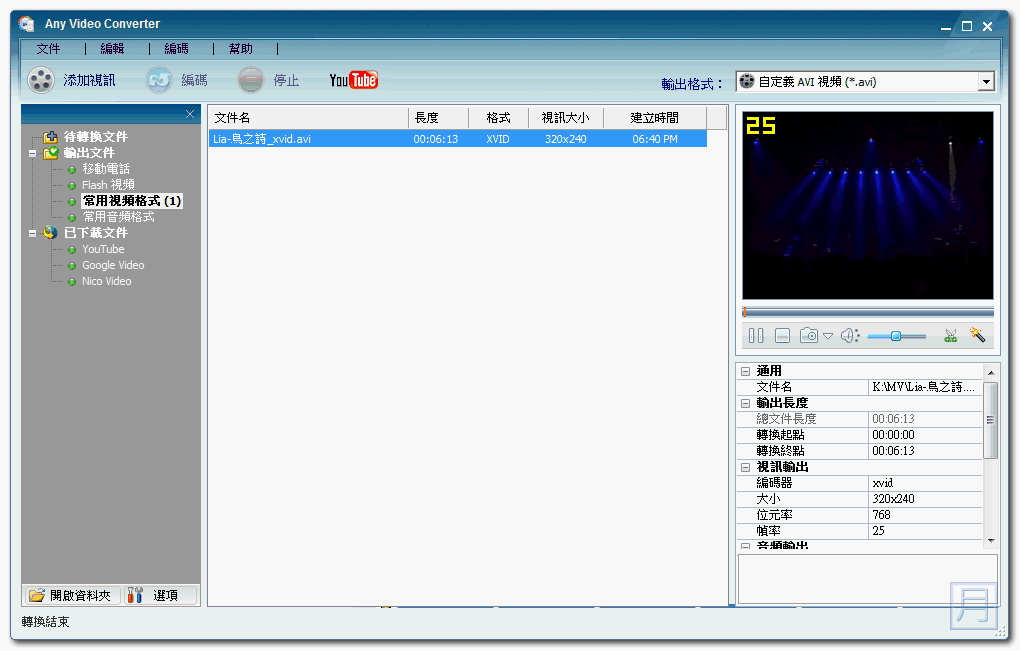This screenshot has height=651, width=1020.
Task: Open video effects with the magic wand icon
Action: (977, 335)
